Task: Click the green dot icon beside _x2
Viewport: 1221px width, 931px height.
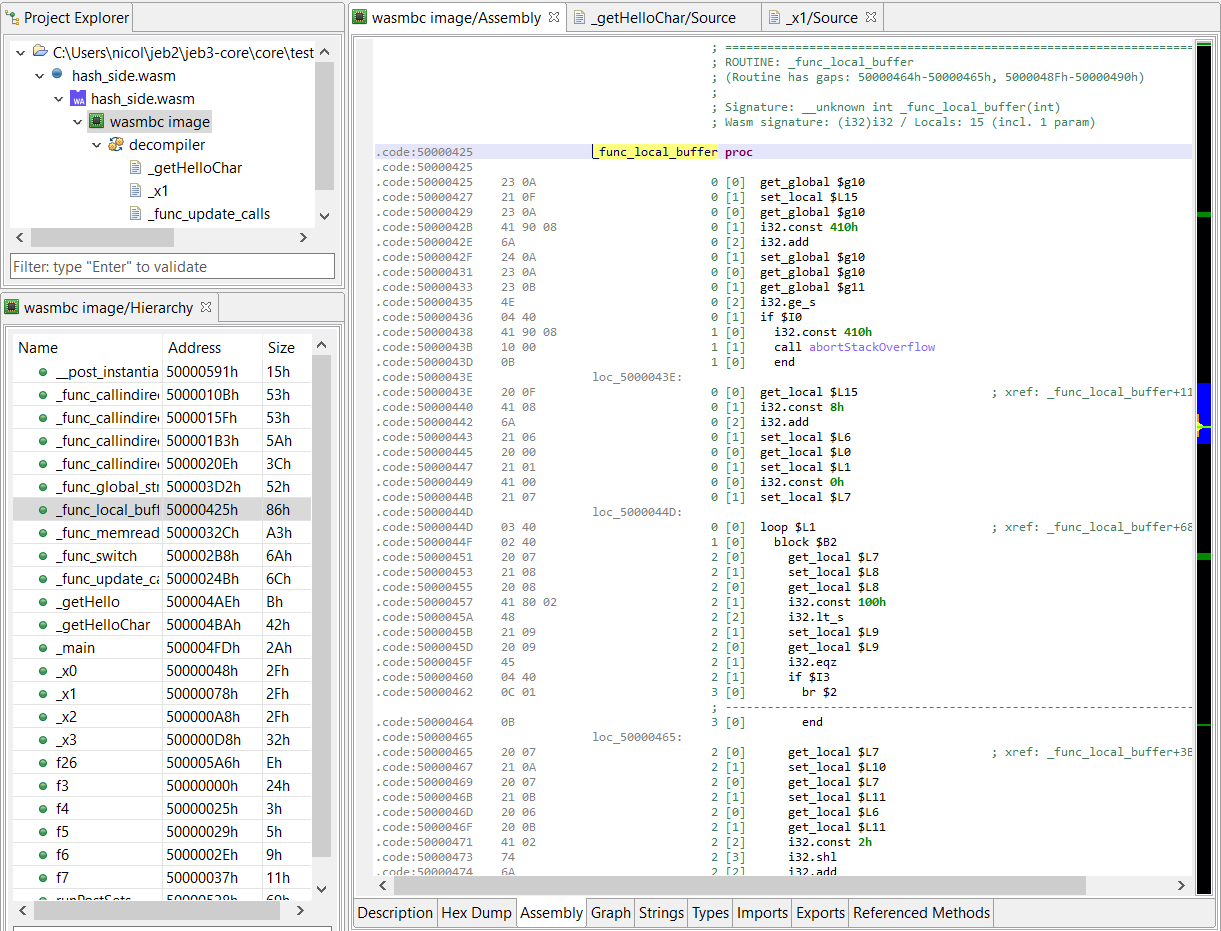Action: point(43,716)
